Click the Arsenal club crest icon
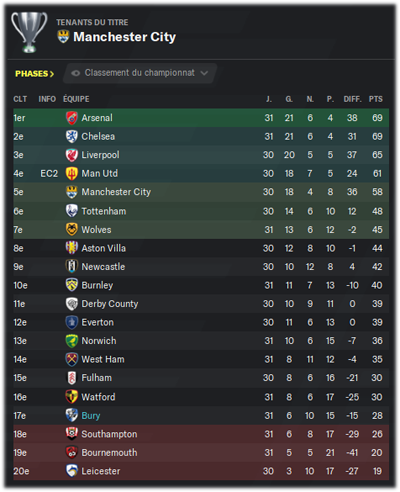Viewport: 400px width, 492px height. 72,118
